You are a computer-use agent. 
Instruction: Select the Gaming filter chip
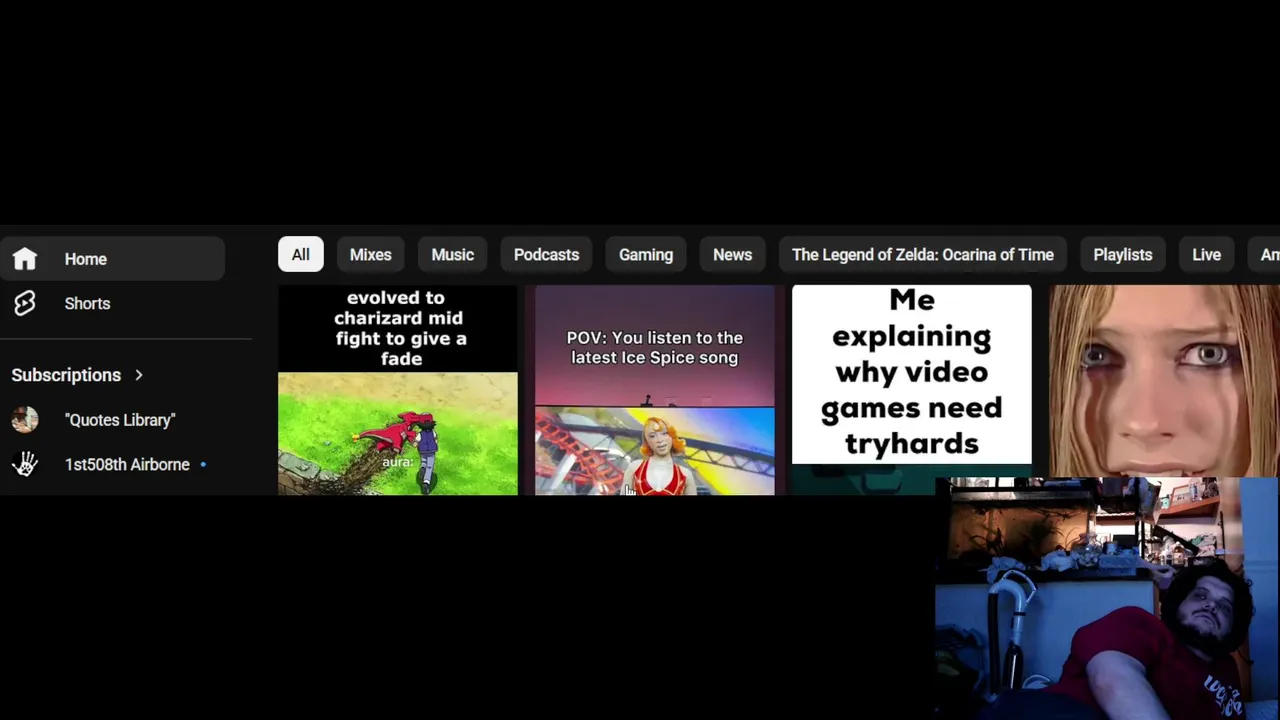pyautogui.click(x=646, y=255)
